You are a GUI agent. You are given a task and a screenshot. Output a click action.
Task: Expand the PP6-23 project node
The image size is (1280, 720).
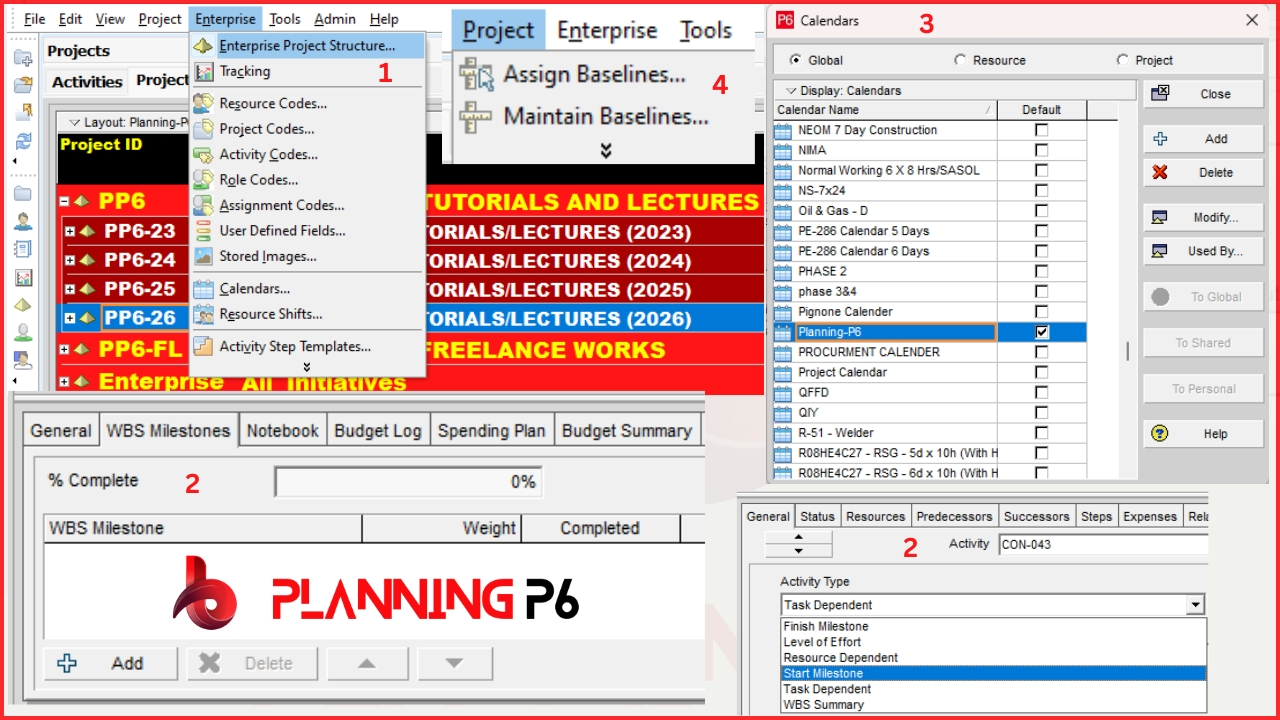click(70, 232)
